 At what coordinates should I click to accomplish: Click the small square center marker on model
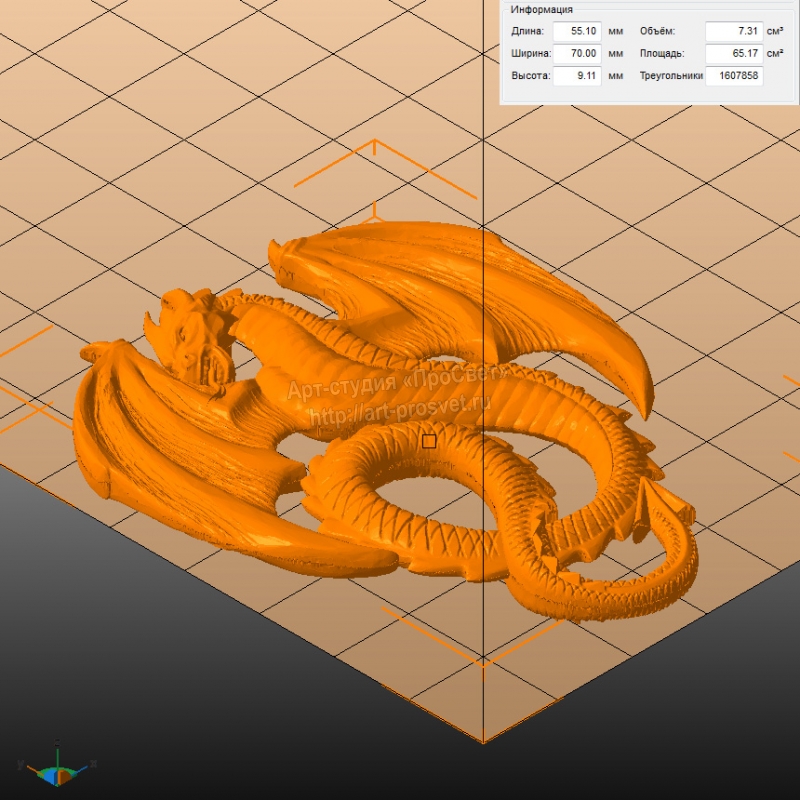(429, 441)
